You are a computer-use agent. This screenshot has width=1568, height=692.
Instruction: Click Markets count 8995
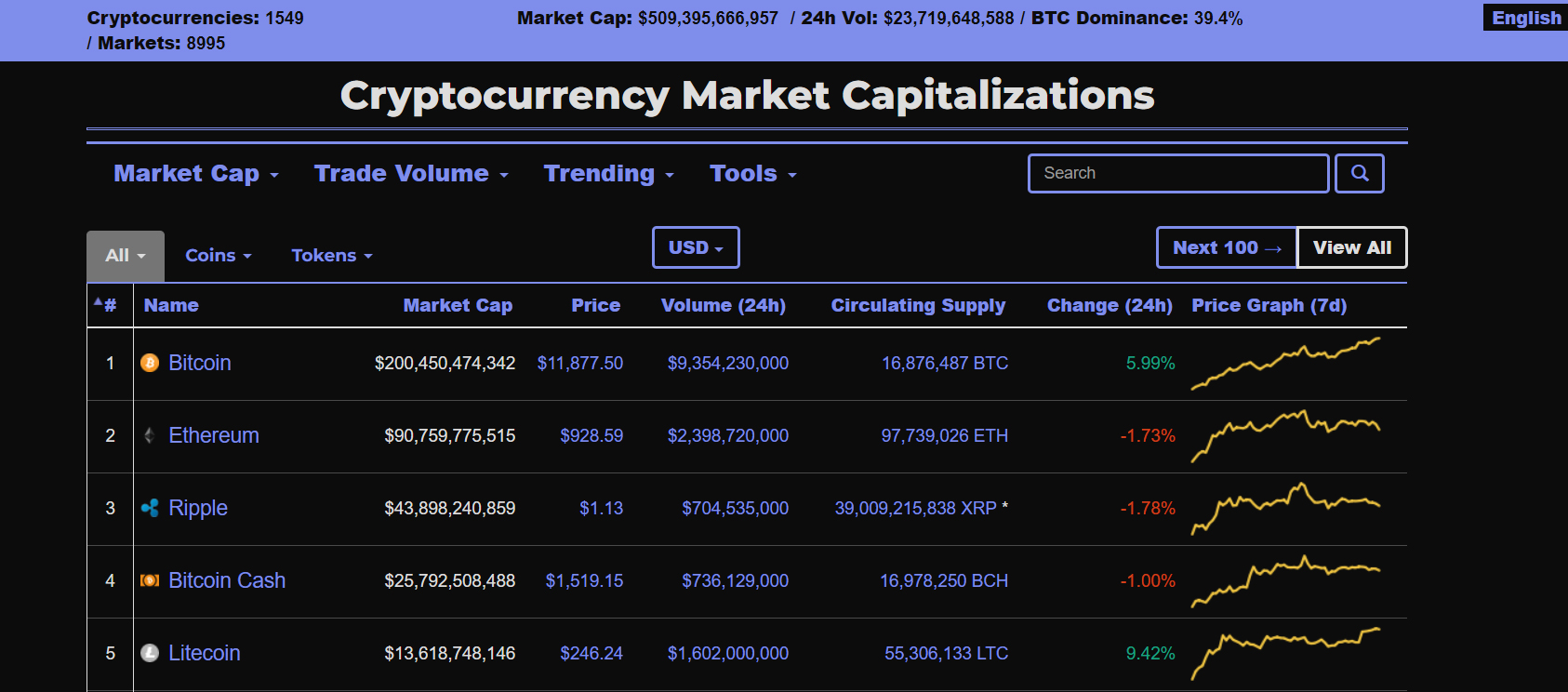click(206, 43)
